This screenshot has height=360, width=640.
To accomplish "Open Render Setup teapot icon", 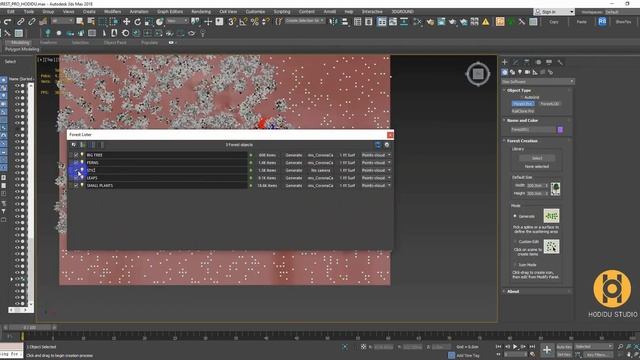I will pos(430,22).
